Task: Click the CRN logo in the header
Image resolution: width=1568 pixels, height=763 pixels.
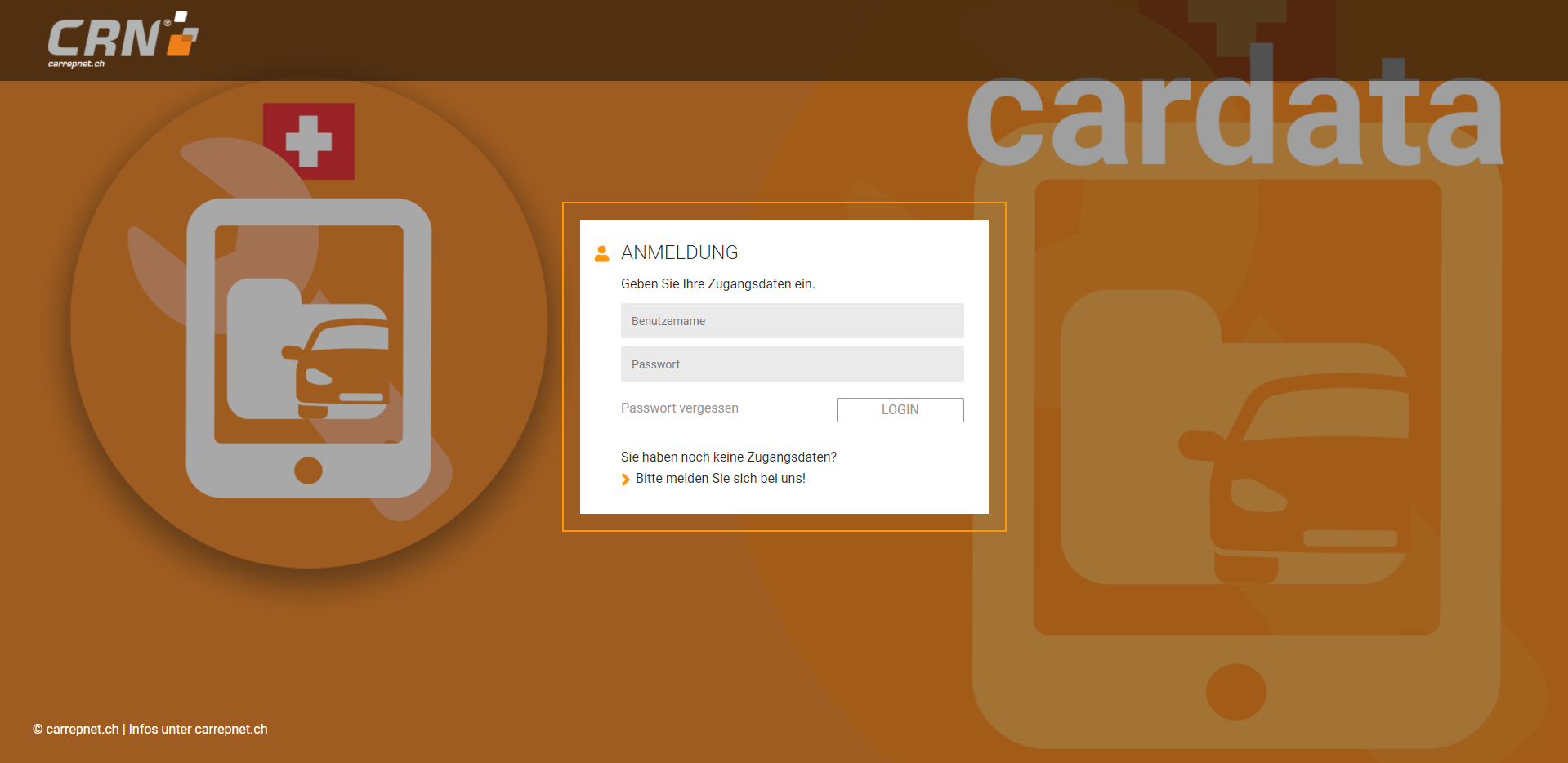Action: point(123,39)
